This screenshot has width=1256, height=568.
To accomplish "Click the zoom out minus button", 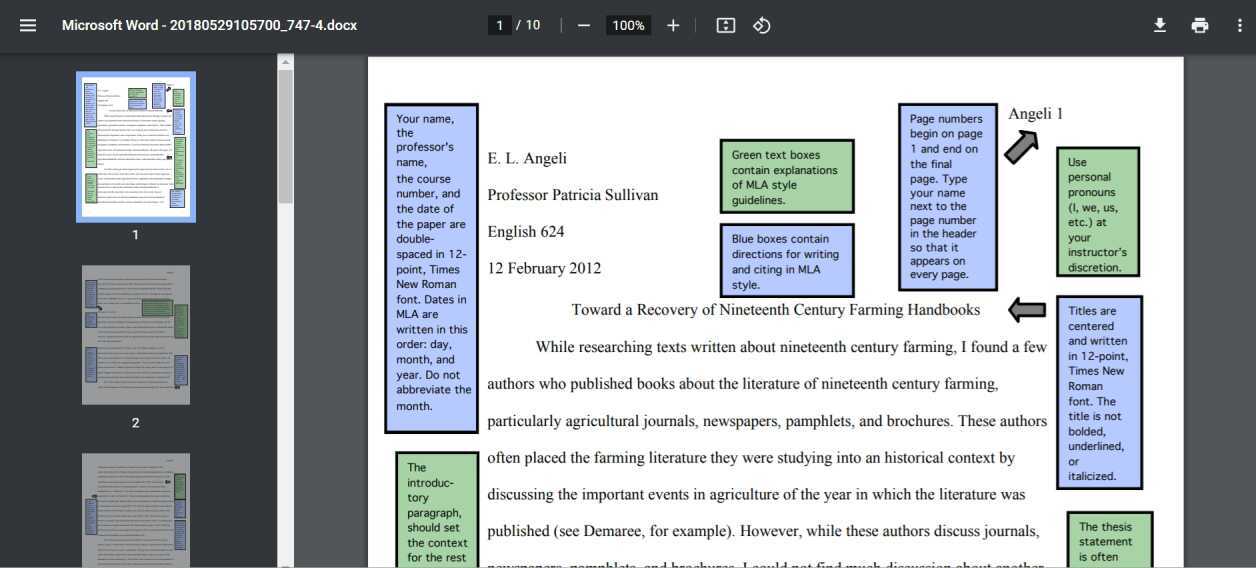I will point(584,25).
